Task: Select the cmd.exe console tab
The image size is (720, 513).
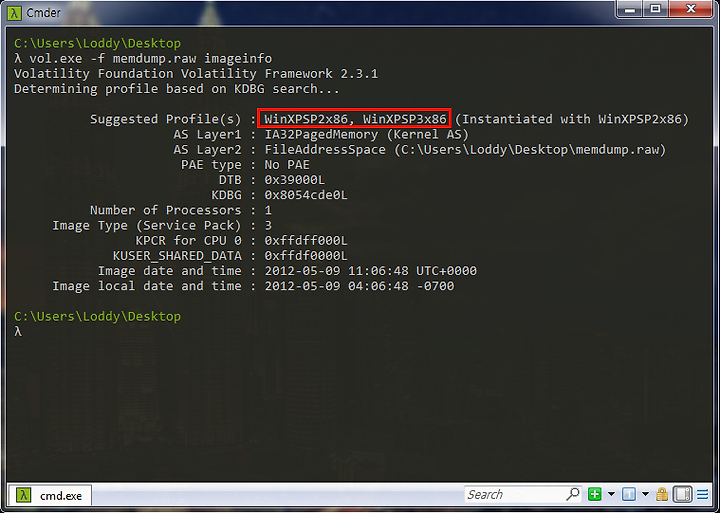Action: click(x=50, y=495)
